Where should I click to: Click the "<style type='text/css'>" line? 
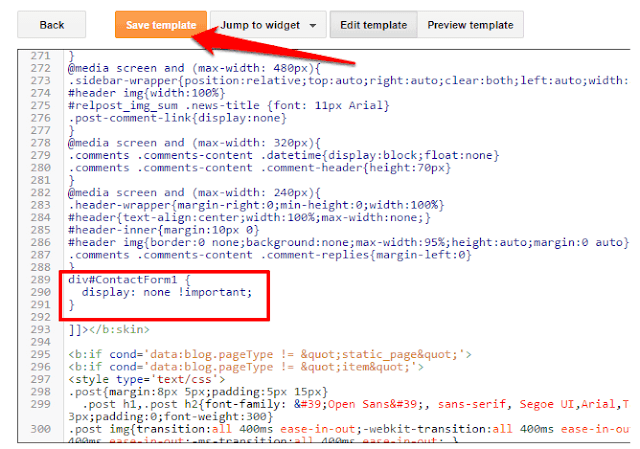(x=147, y=379)
